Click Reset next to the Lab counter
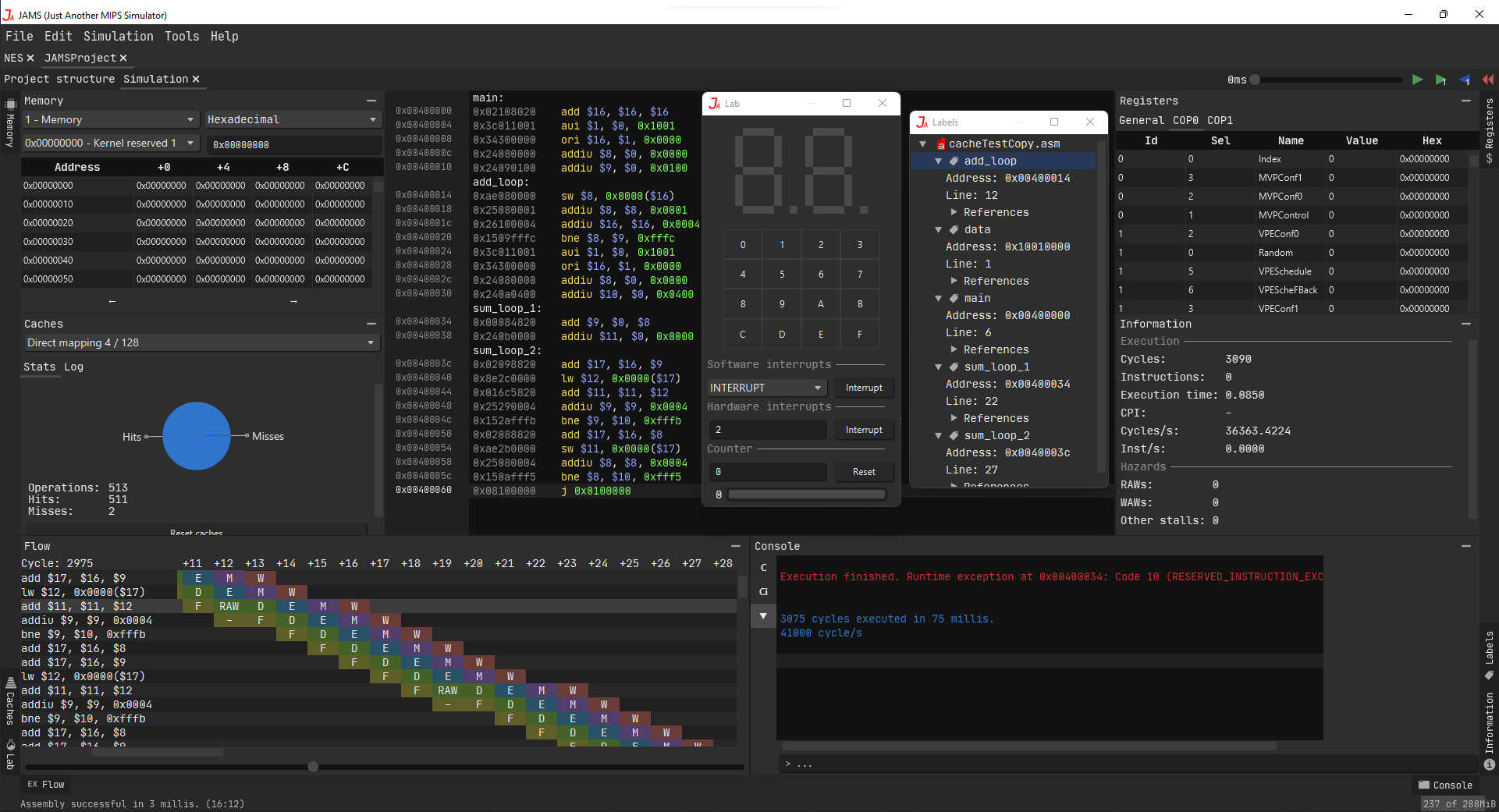The height and width of the screenshot is (812, 1499). (x=863, y=471)
